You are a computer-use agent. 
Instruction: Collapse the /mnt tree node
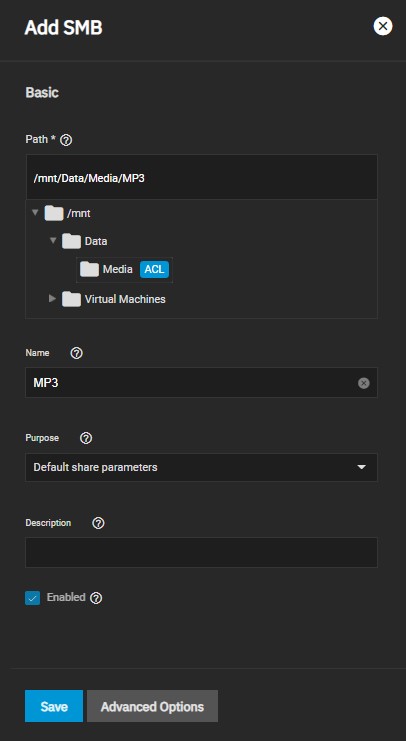(35, 212)
